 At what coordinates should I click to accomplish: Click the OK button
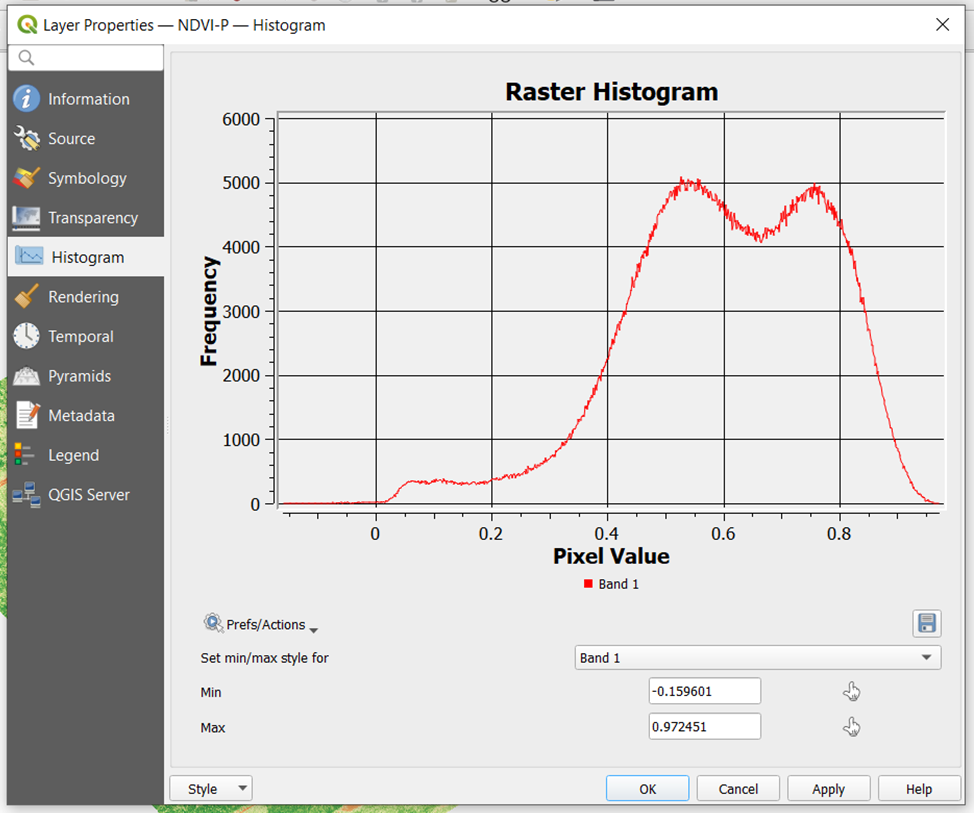(x=647, y=789)
